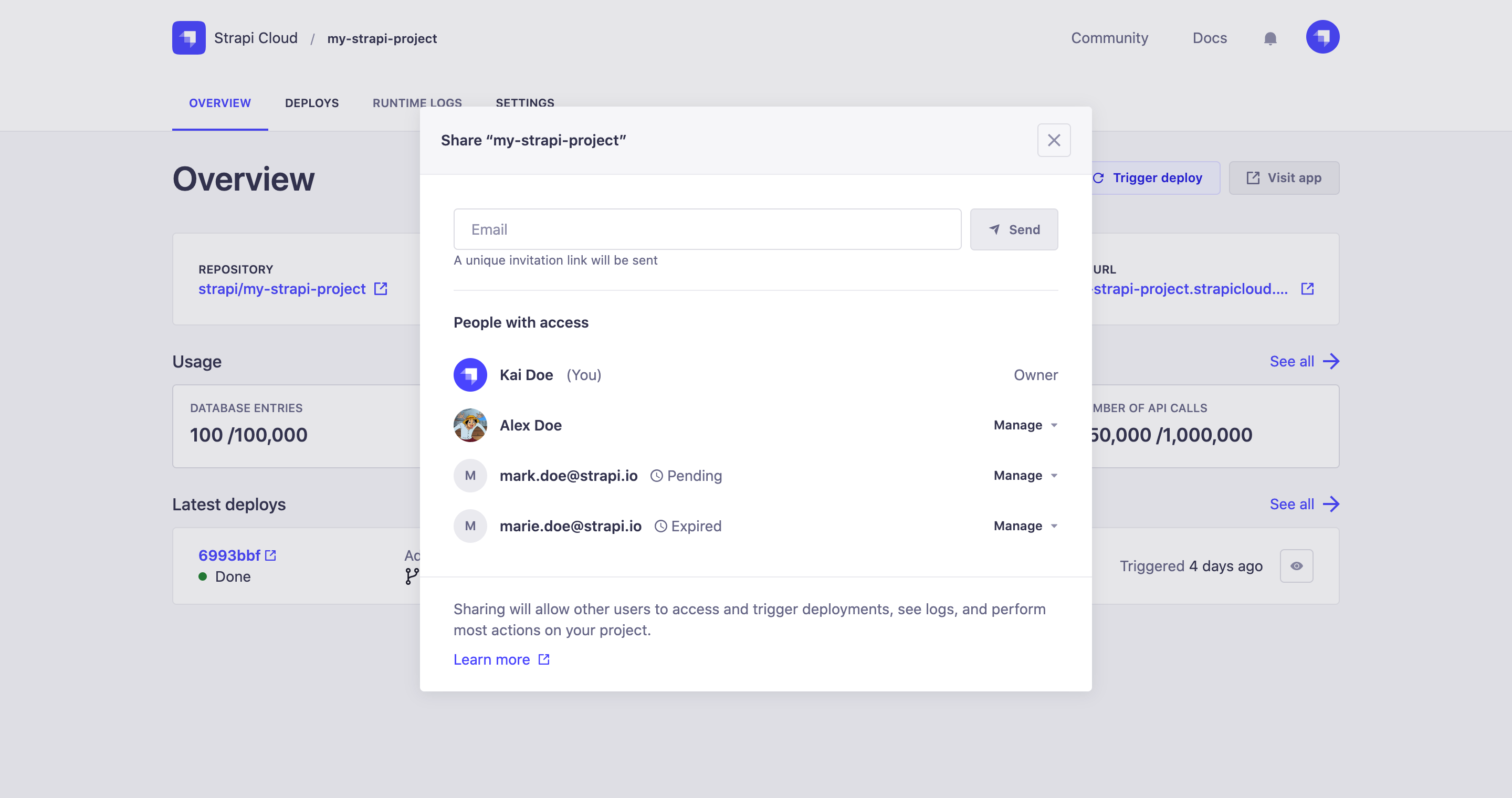
Task: Click the expired status clock icon for marie.doe
Action: (660, 525)
